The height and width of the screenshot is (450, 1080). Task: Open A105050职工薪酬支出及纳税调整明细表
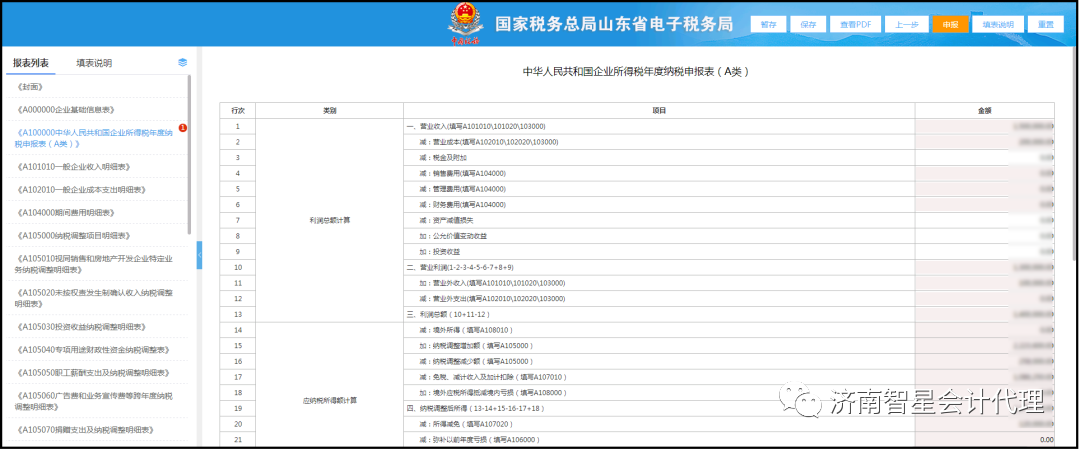click(91, 372)
